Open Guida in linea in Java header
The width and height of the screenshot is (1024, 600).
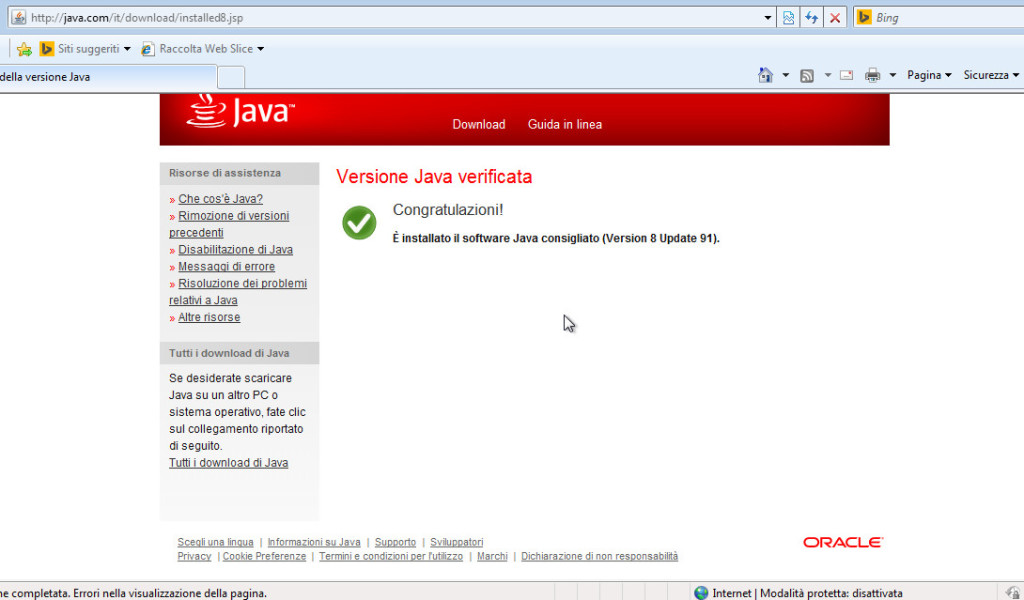[x=565, y=124]
